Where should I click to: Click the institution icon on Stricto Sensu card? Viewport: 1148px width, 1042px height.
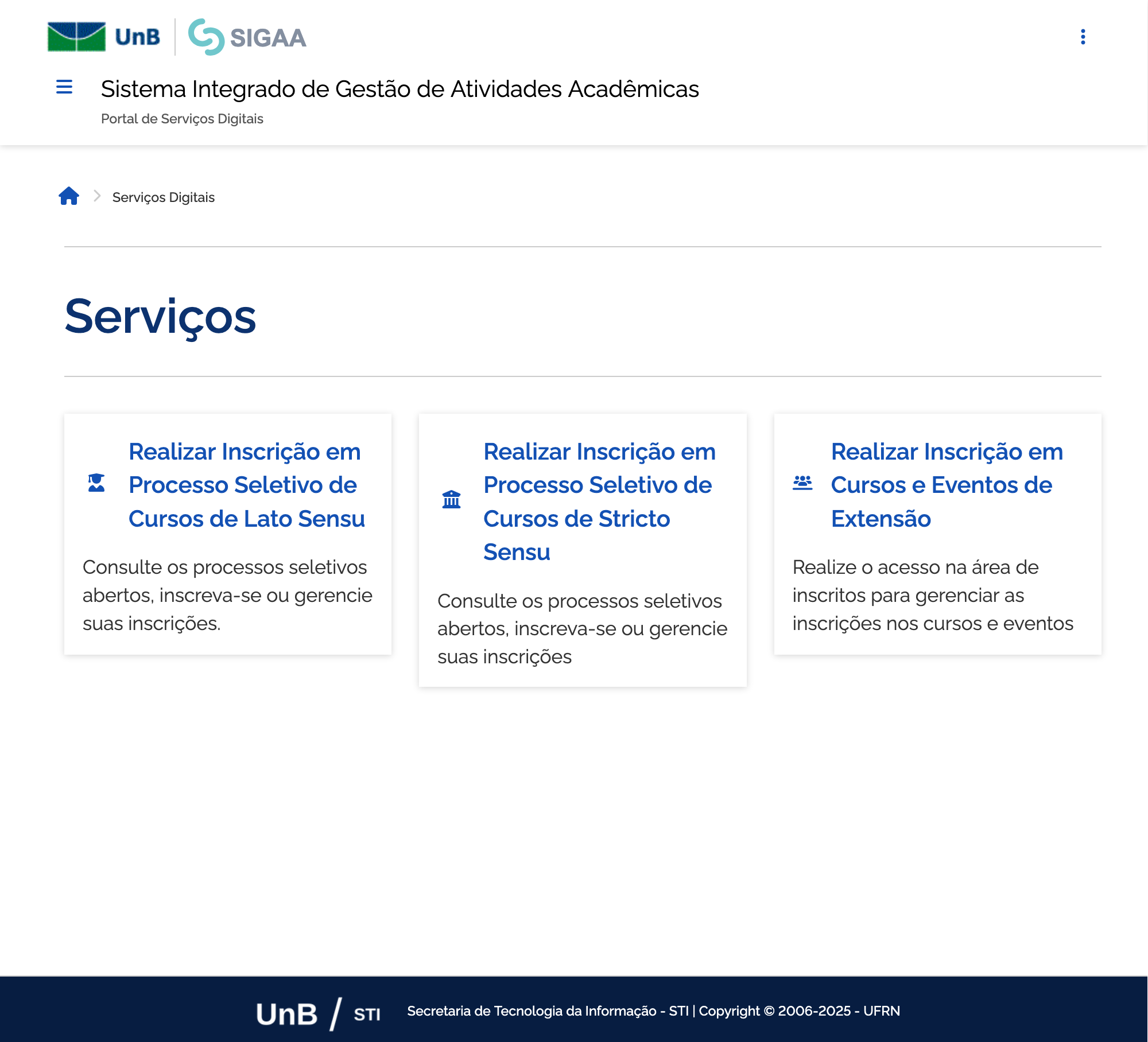[x=452, y=499]
